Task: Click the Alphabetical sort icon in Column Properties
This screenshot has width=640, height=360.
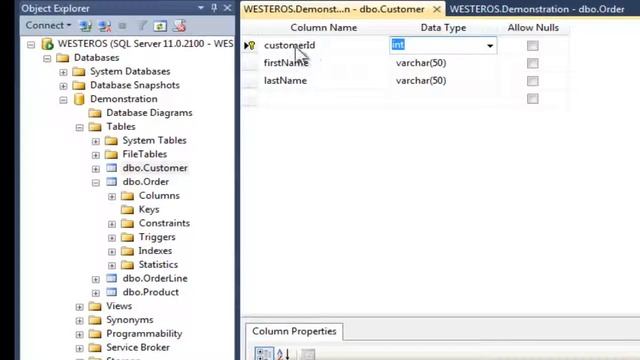Action: [x=283, y=354]
